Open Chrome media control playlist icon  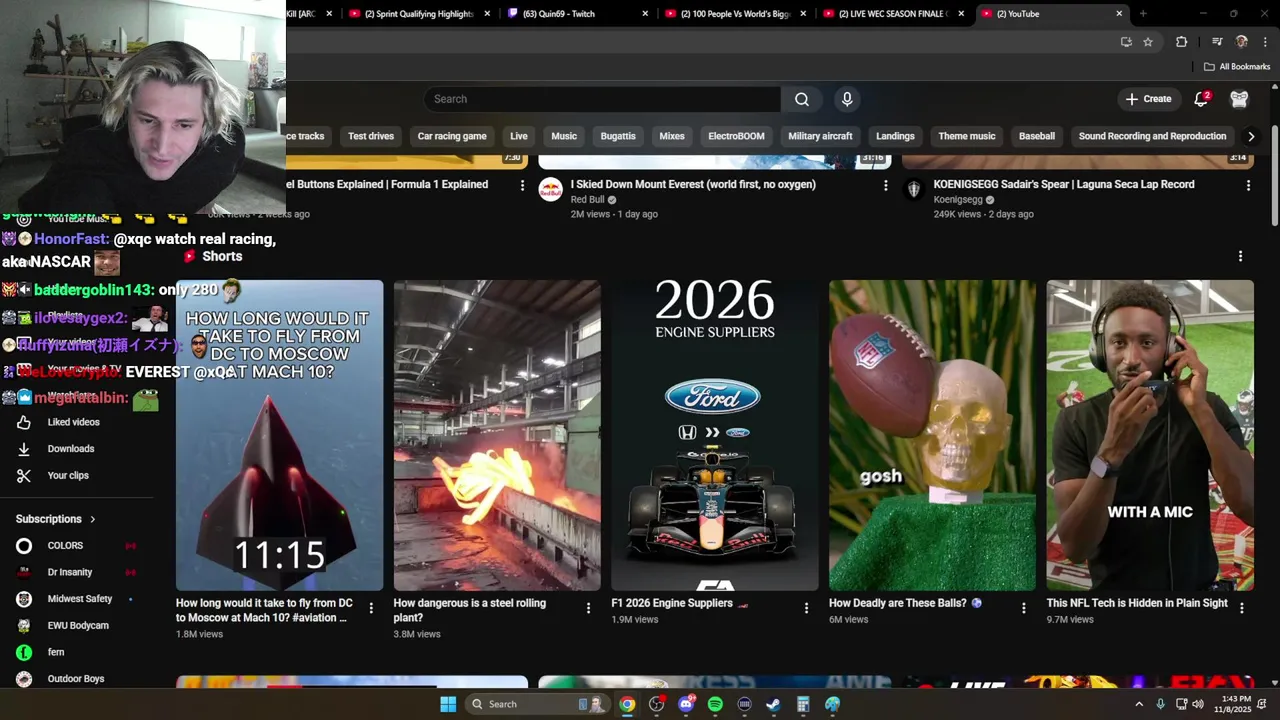pyautogui.click(x=1217, y=42)
